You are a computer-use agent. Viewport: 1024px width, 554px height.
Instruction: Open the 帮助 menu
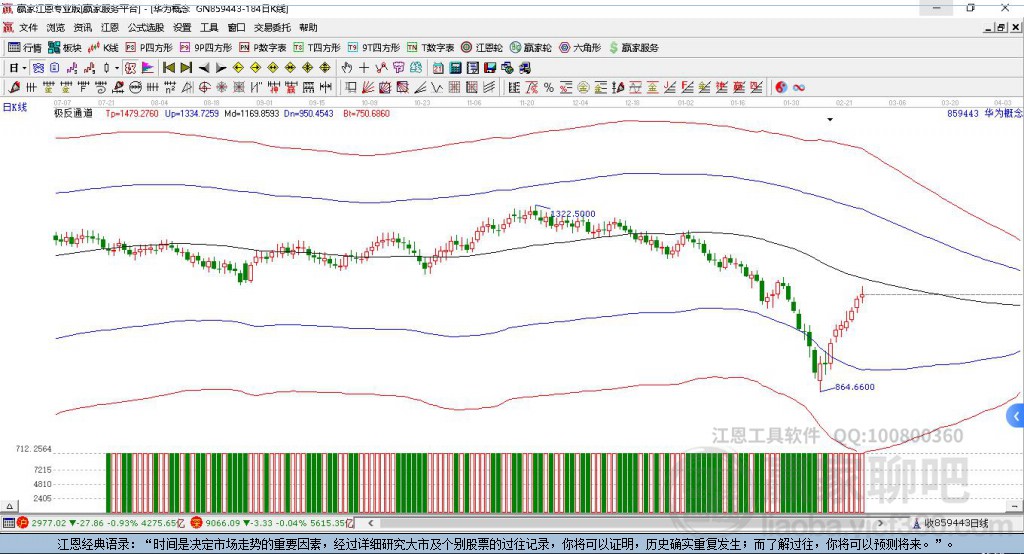pos(308,27)
